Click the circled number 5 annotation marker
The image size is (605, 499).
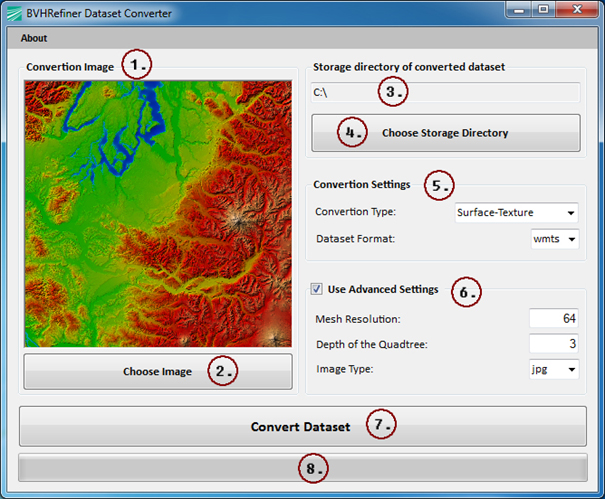click(438, 185)
